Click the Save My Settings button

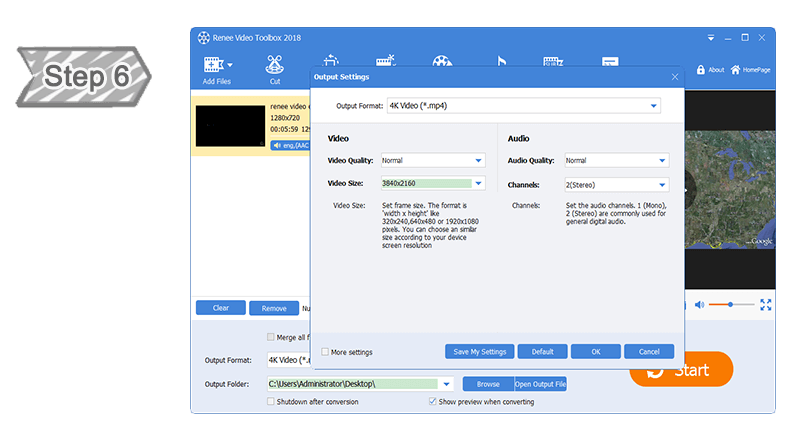pos(479,352)
